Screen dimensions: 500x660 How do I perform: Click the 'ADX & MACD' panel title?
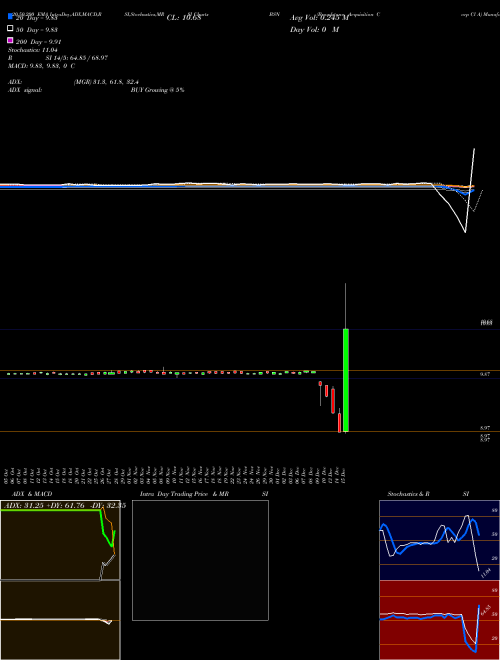pyautogui.click(x=32, y=494)
